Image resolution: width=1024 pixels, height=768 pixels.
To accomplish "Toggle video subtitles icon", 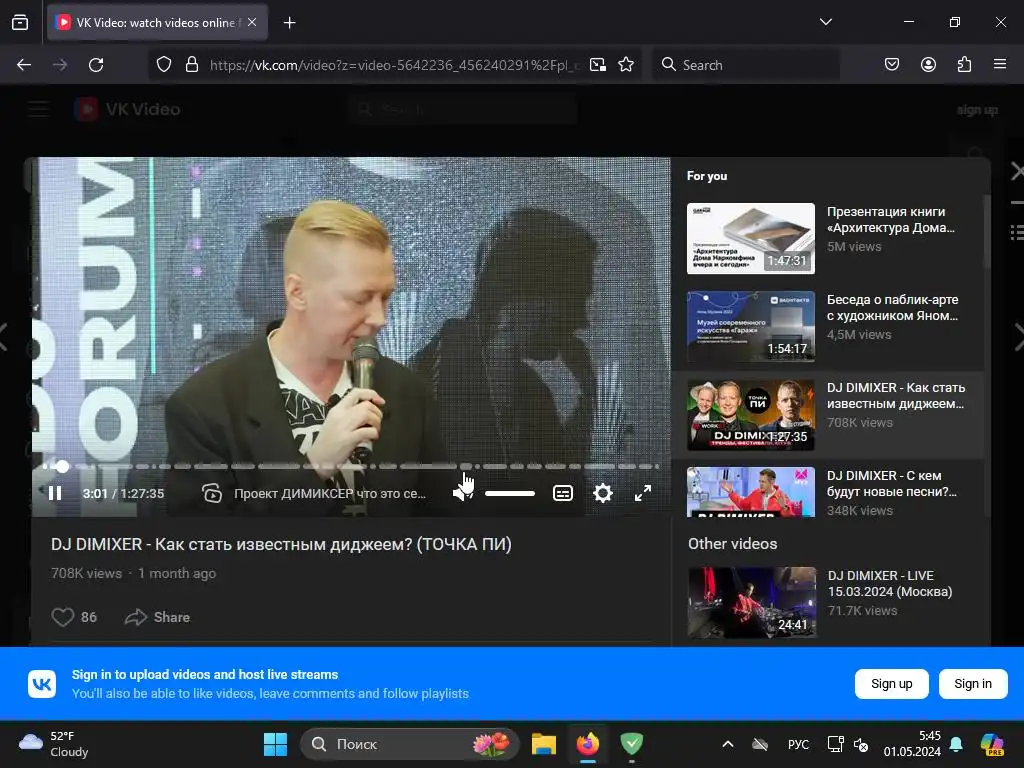I will pyautogui.click(x=563, y=493).
